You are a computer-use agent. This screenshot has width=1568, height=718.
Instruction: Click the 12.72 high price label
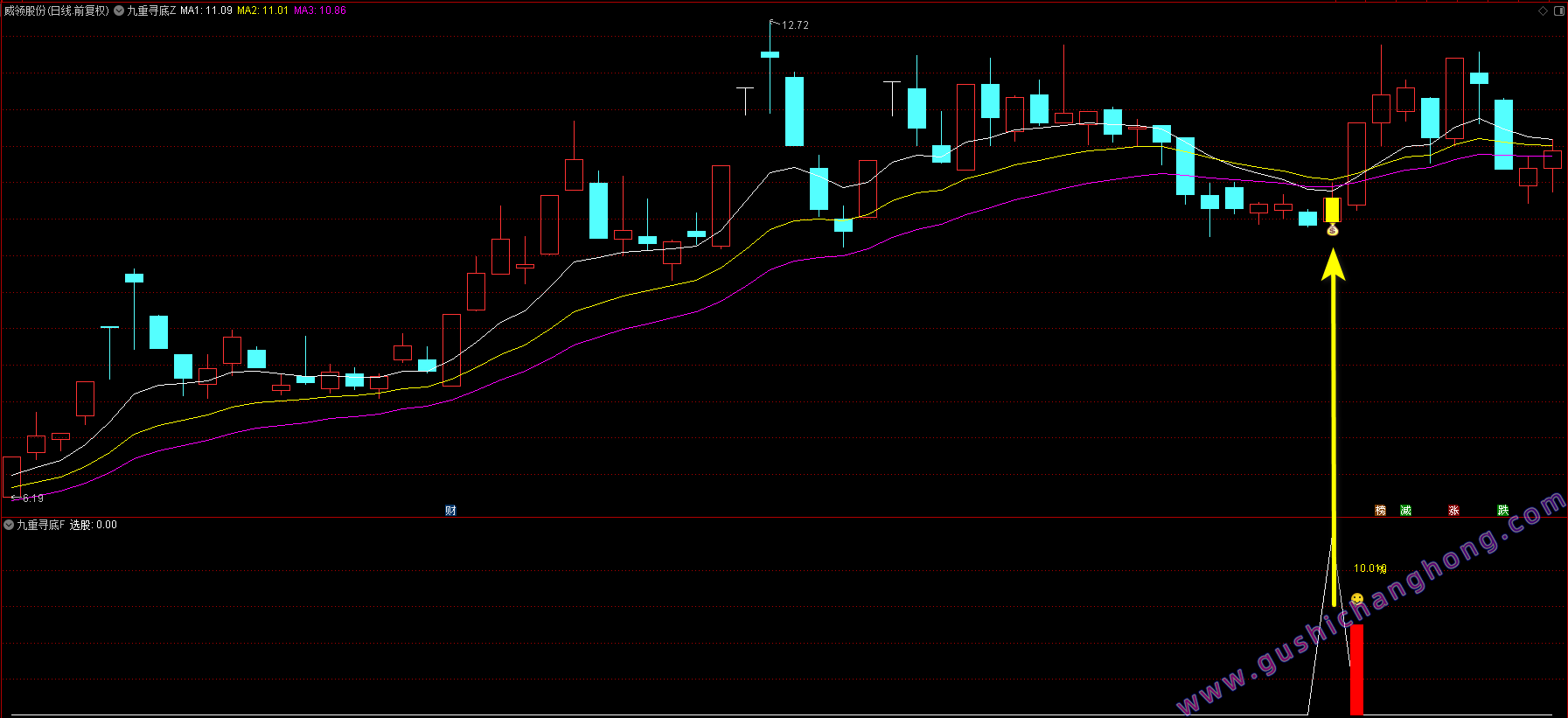pyautogui.click(x=795, y=25)
